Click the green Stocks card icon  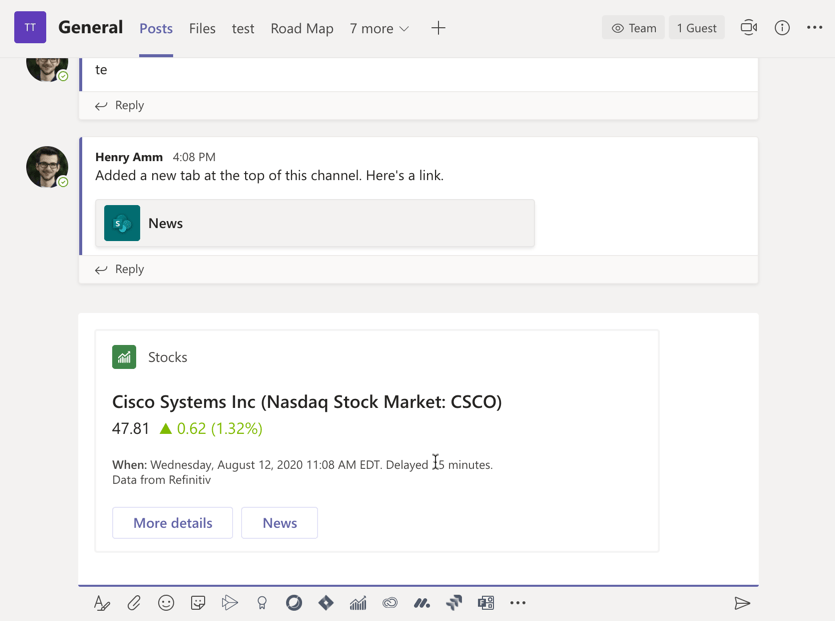pos(124,357)
